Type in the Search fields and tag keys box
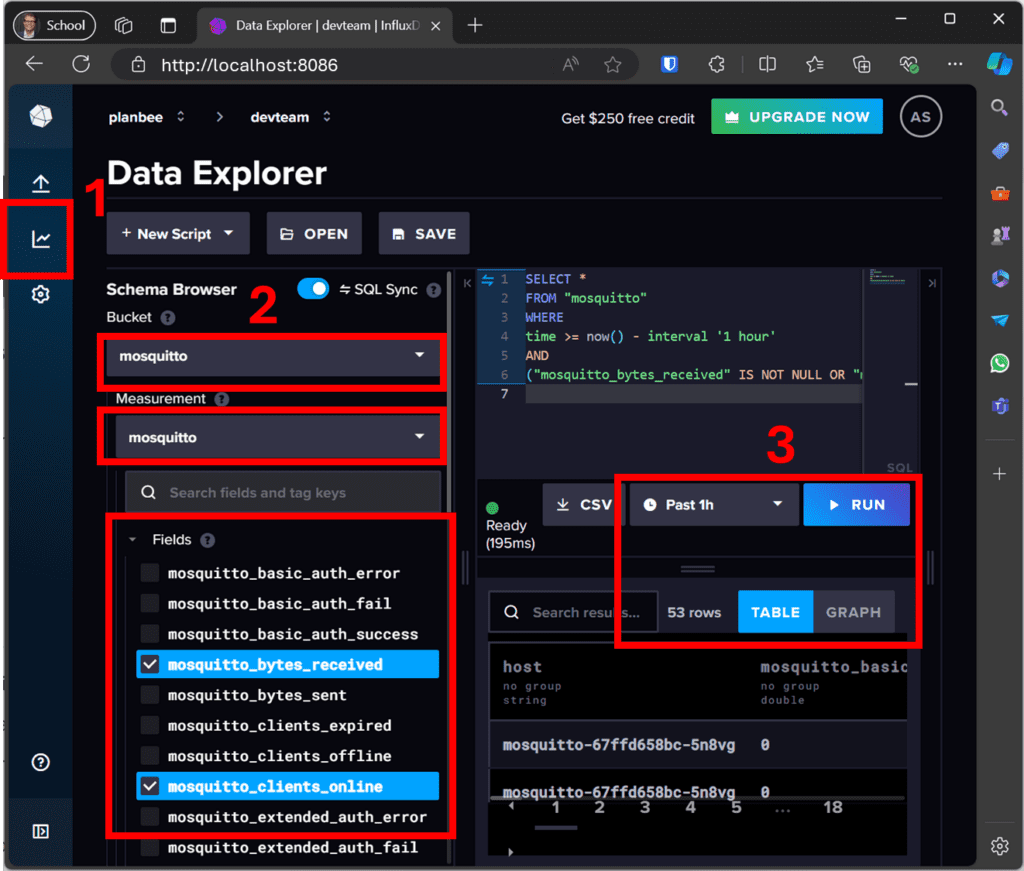 click(x=283, y=492)
